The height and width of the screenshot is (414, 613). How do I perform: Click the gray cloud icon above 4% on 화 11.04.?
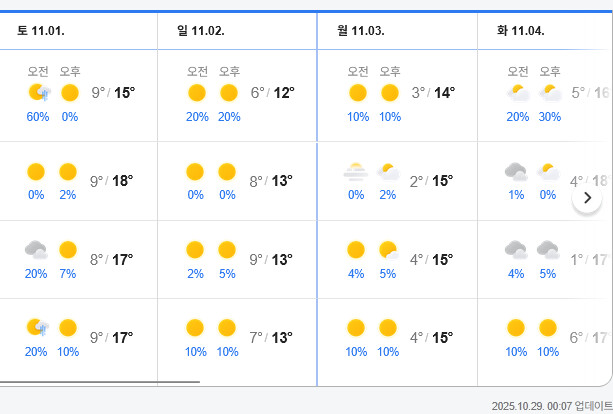coord(516,250)
